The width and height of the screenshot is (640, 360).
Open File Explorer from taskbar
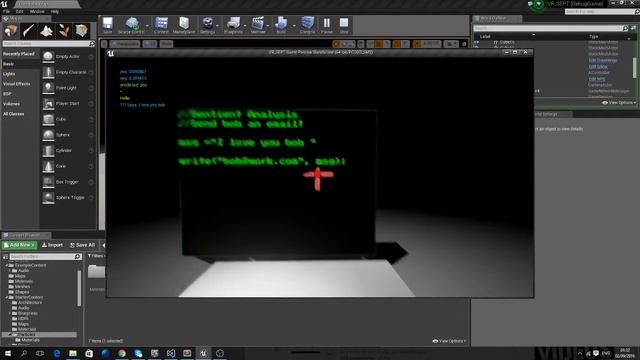point(73,353)
